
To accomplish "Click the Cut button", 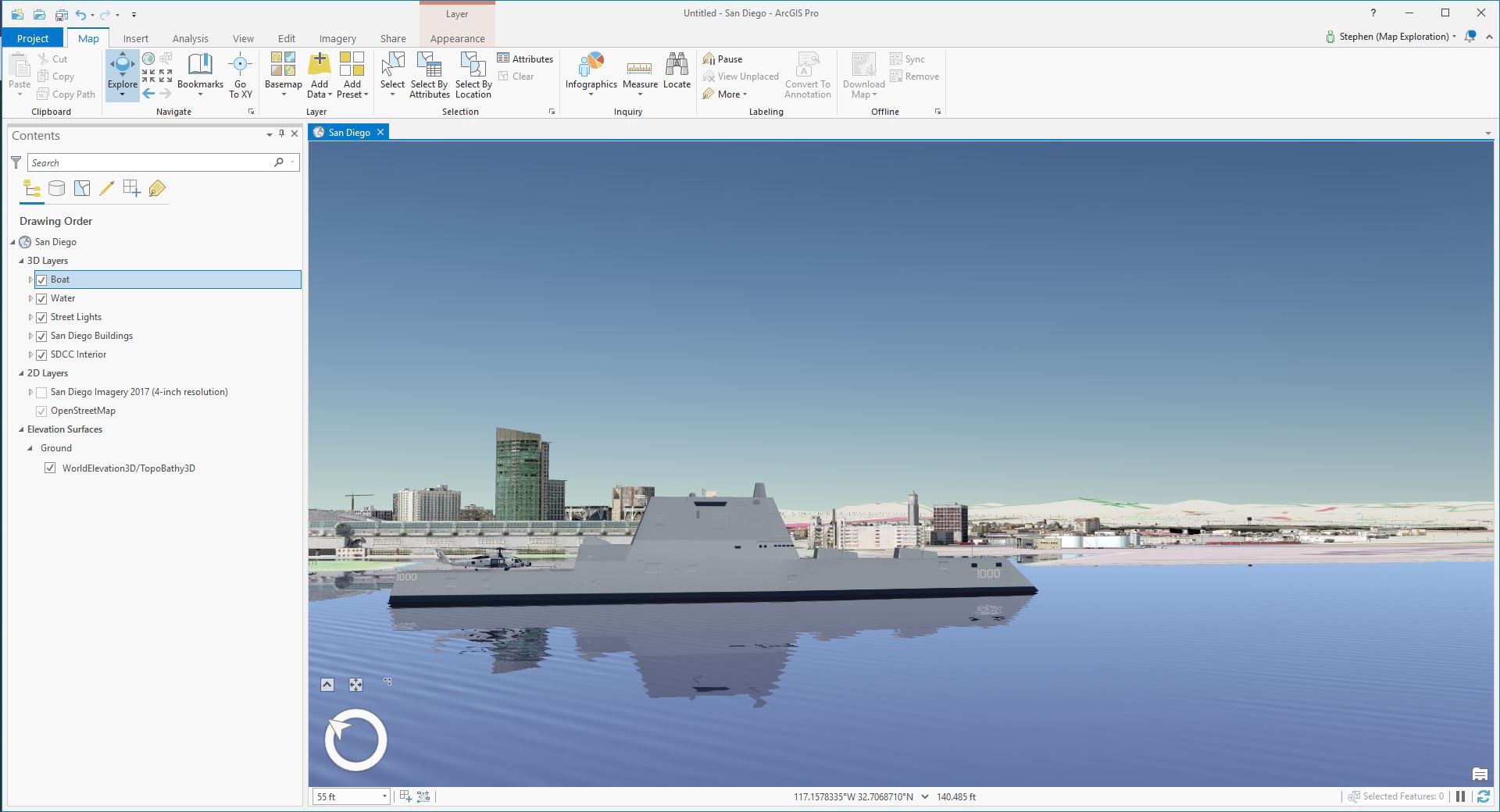I will tap(53, 59).
